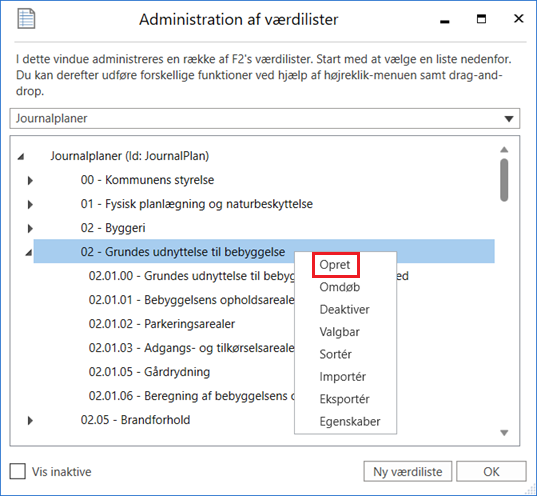Close the Administration af værdilister window
This screenshot has height=496, width=537.
tap(519, 18)
